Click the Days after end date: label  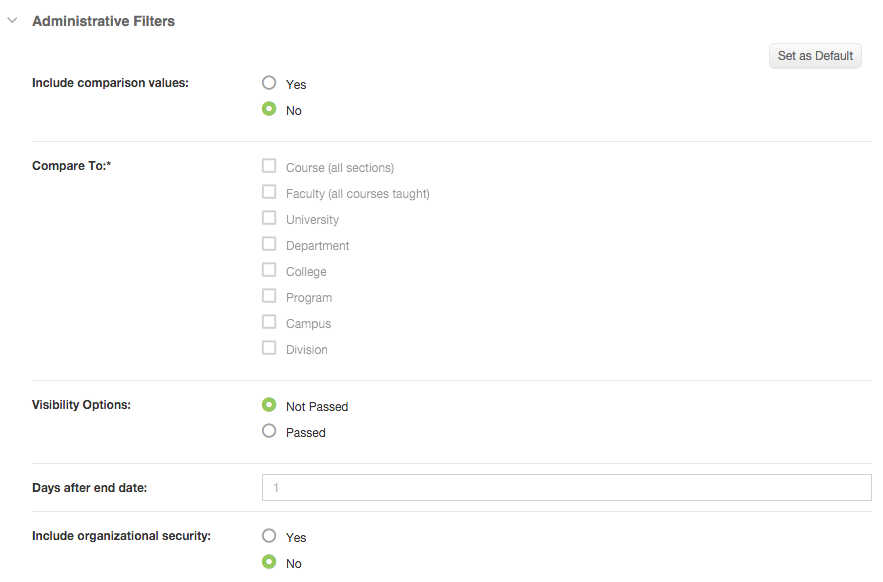90,488
